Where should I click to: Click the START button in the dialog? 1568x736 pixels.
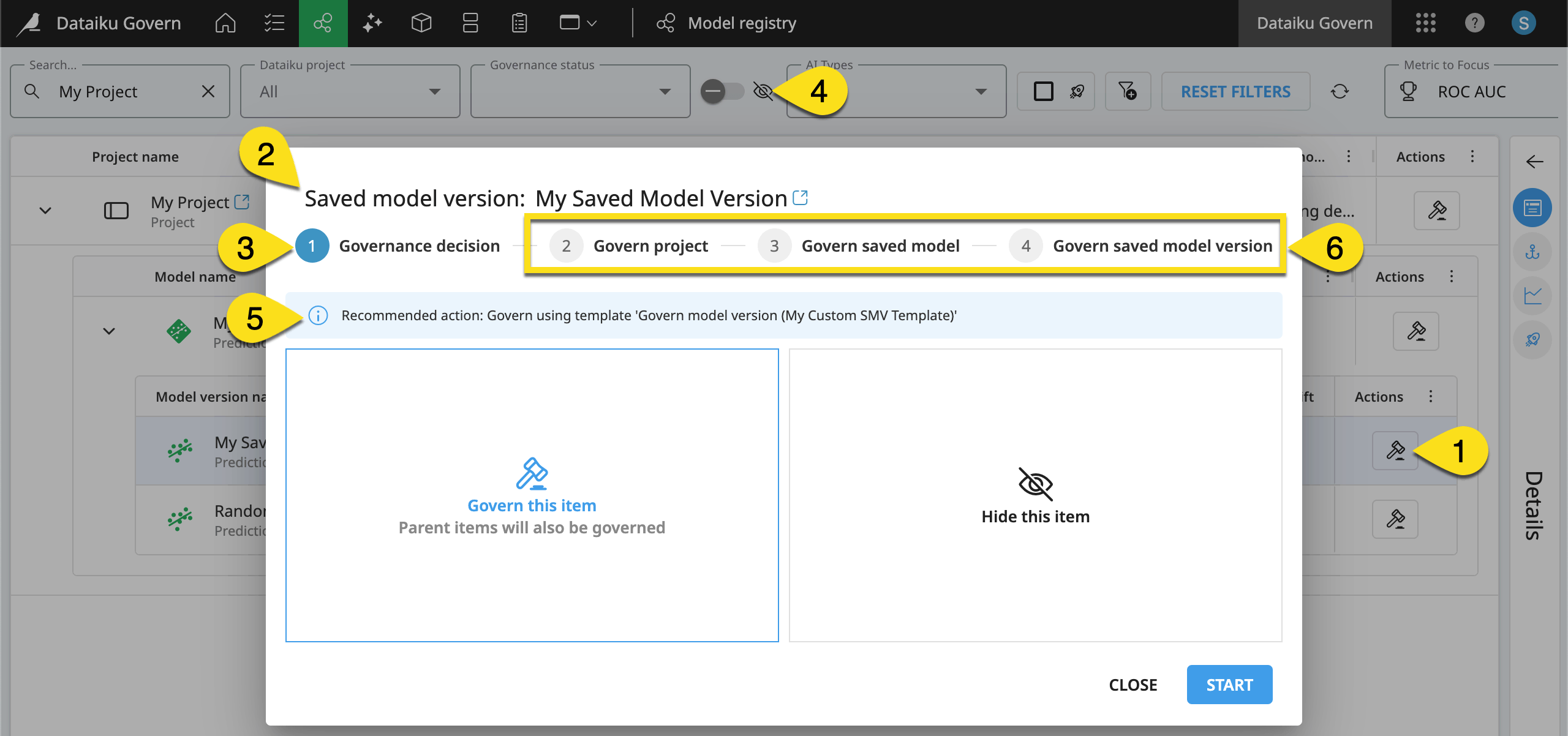pos(1229,684)
